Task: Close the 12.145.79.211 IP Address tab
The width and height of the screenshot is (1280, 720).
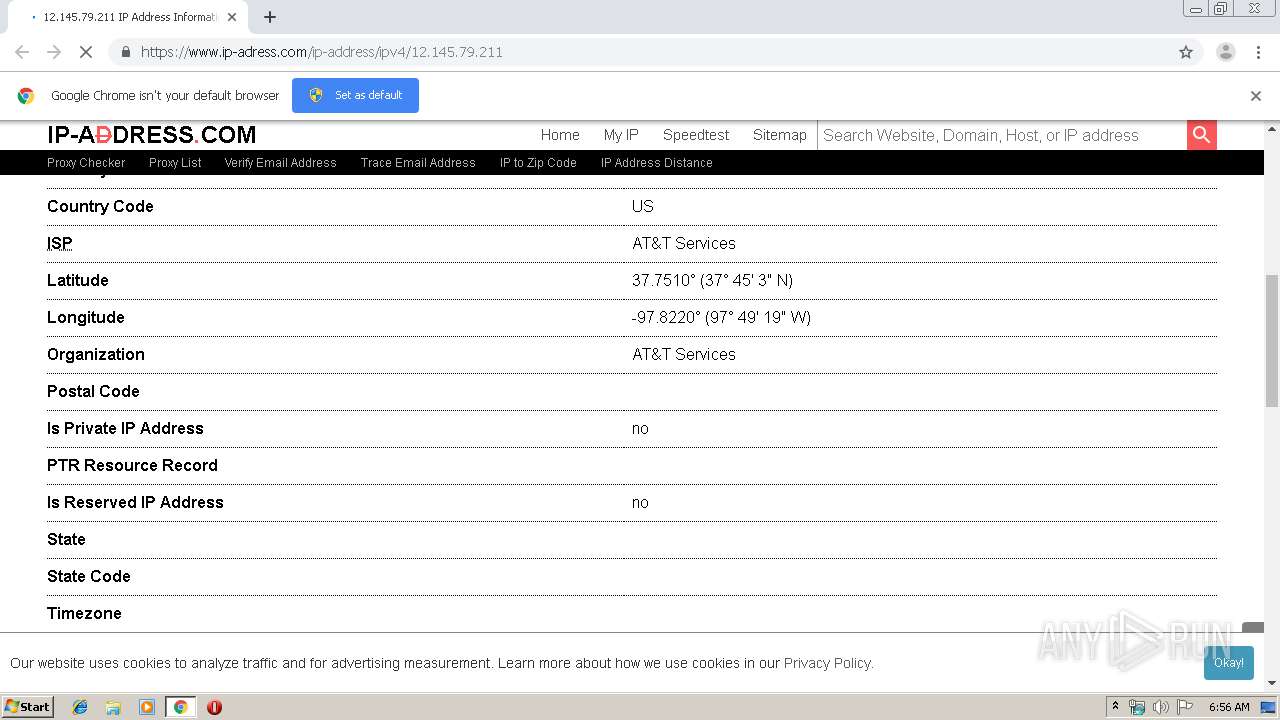Action: 232,17
